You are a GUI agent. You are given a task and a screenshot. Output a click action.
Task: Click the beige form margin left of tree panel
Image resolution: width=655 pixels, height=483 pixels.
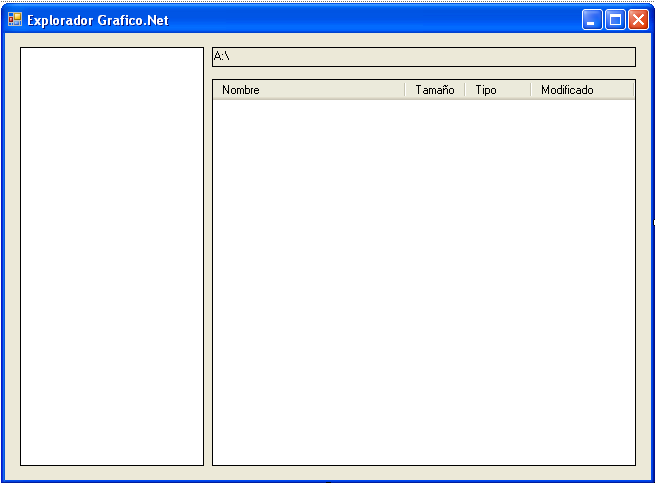13,256
